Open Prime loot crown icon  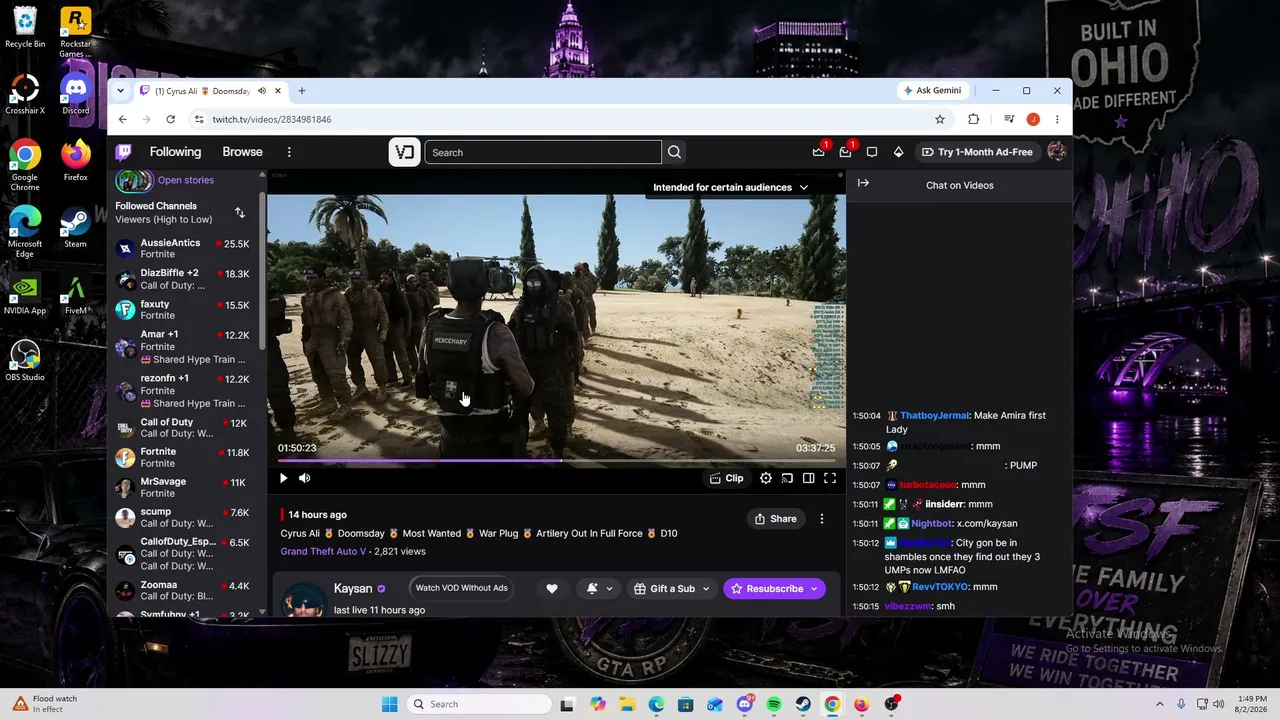point(819,152)
